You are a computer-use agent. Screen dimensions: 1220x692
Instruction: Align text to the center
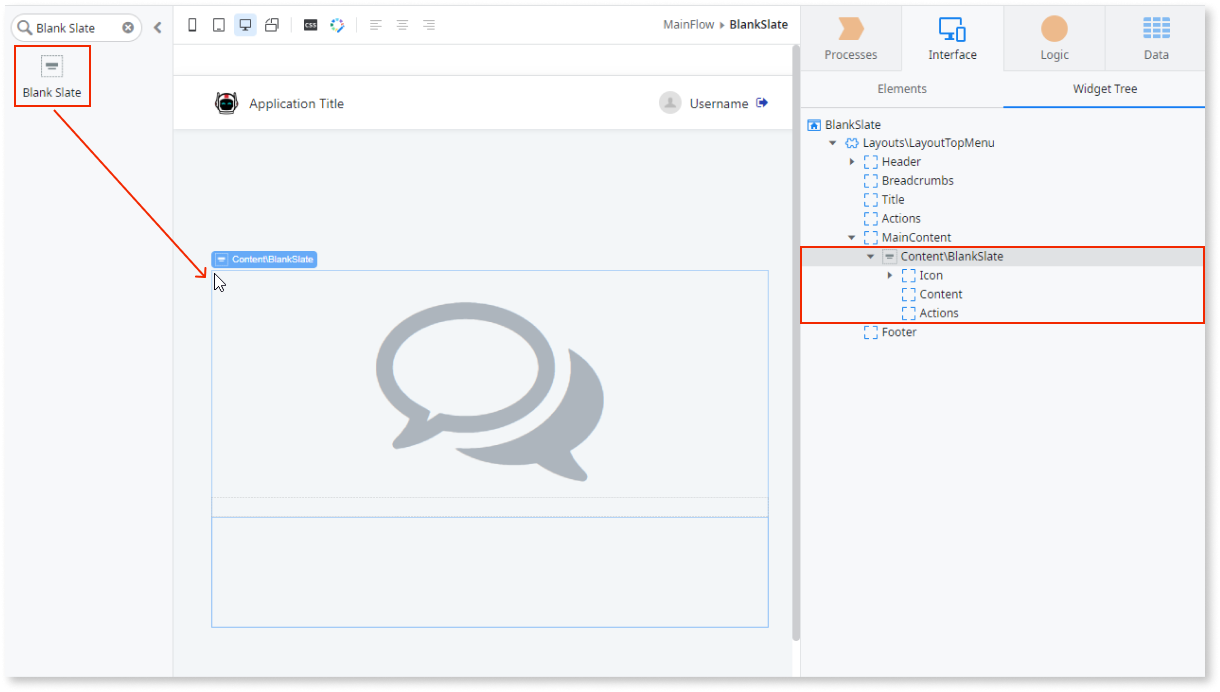coord(402,25)
